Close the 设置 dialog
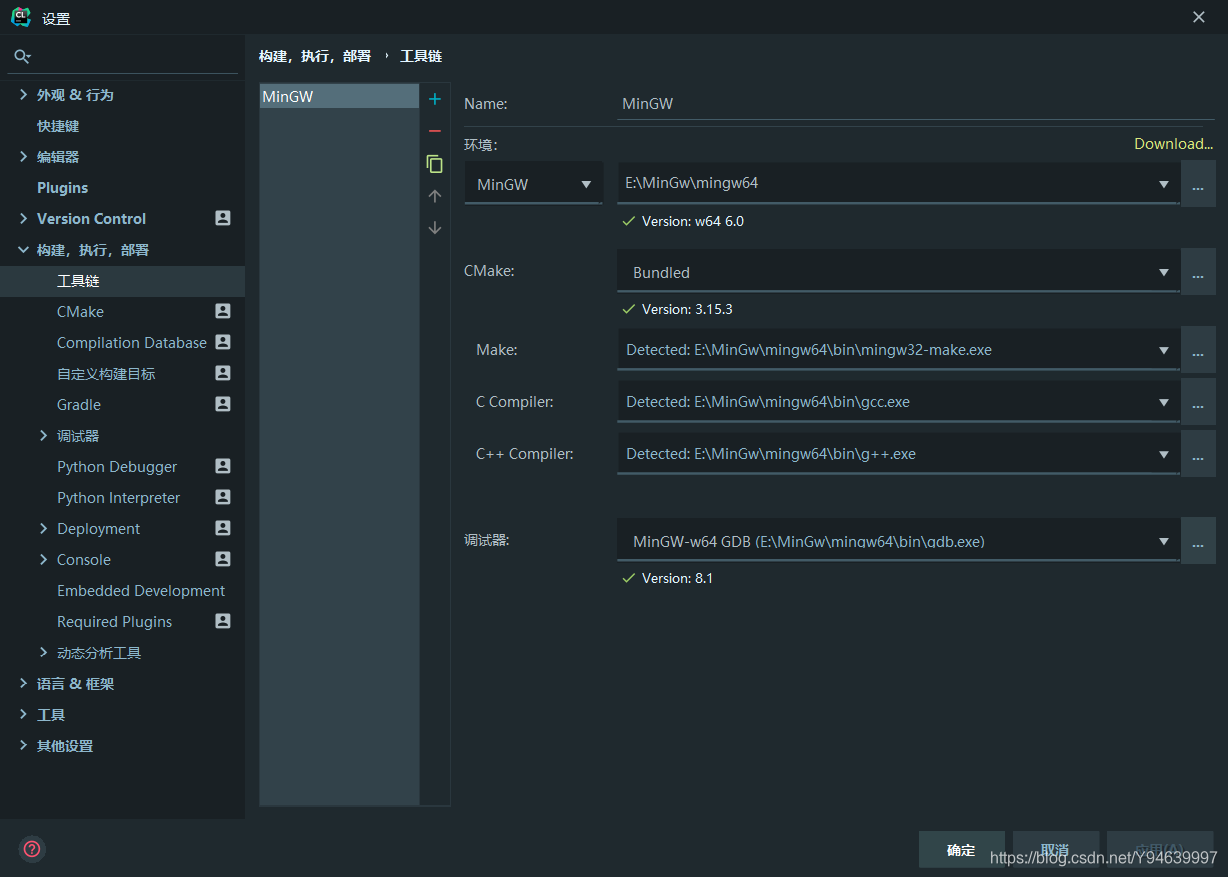The width and height of the screenshot is (1228, 877). click(1199, 17)
